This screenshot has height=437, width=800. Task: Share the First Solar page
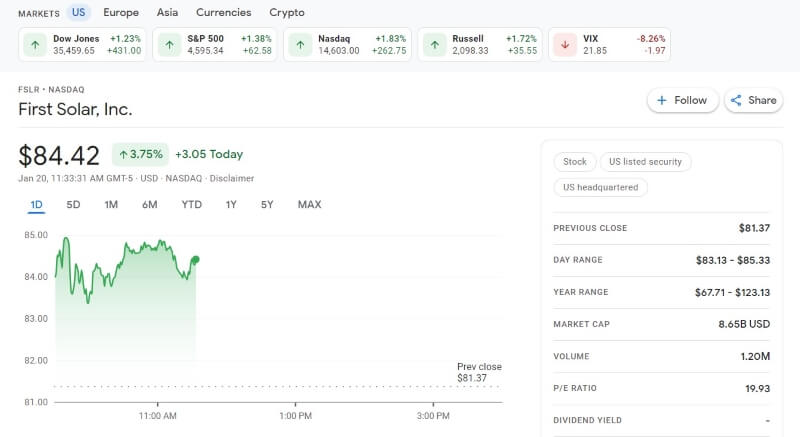[x=754, y=100]
